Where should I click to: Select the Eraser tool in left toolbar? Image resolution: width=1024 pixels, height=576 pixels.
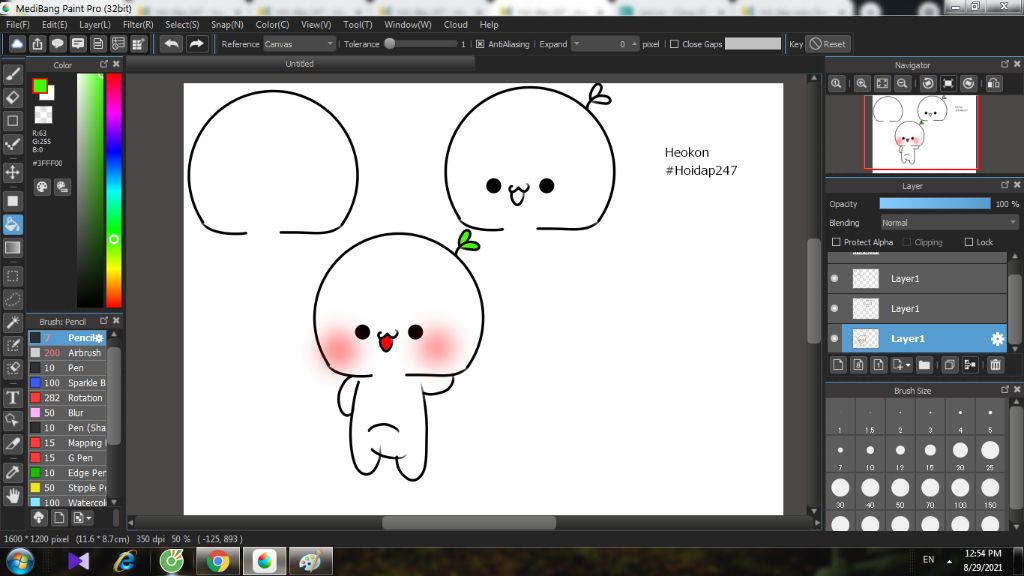point(13,97)
